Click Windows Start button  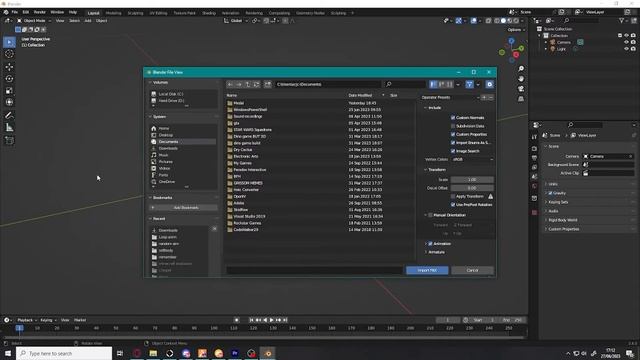[x=8, y=353]
